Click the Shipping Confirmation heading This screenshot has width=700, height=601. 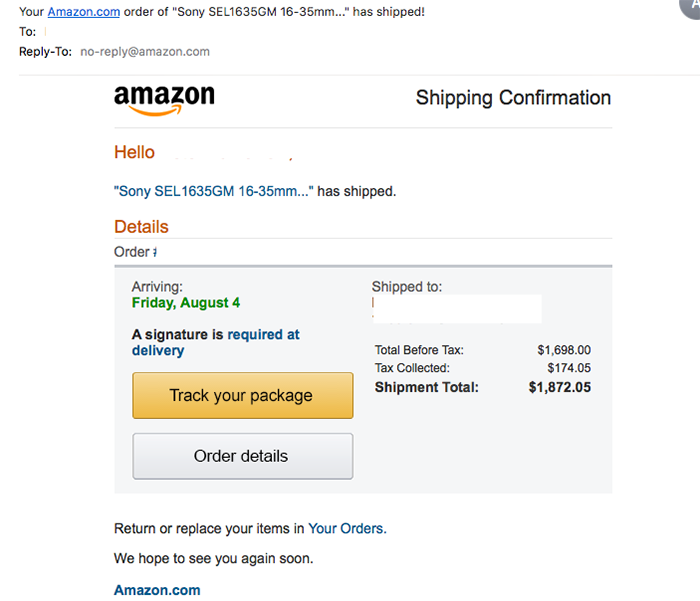tap(513, 98)
